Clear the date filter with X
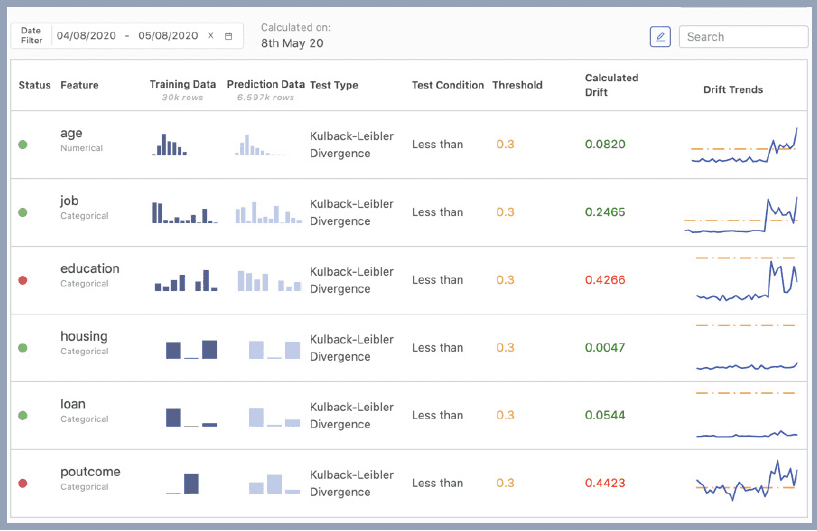 point(211,35)
